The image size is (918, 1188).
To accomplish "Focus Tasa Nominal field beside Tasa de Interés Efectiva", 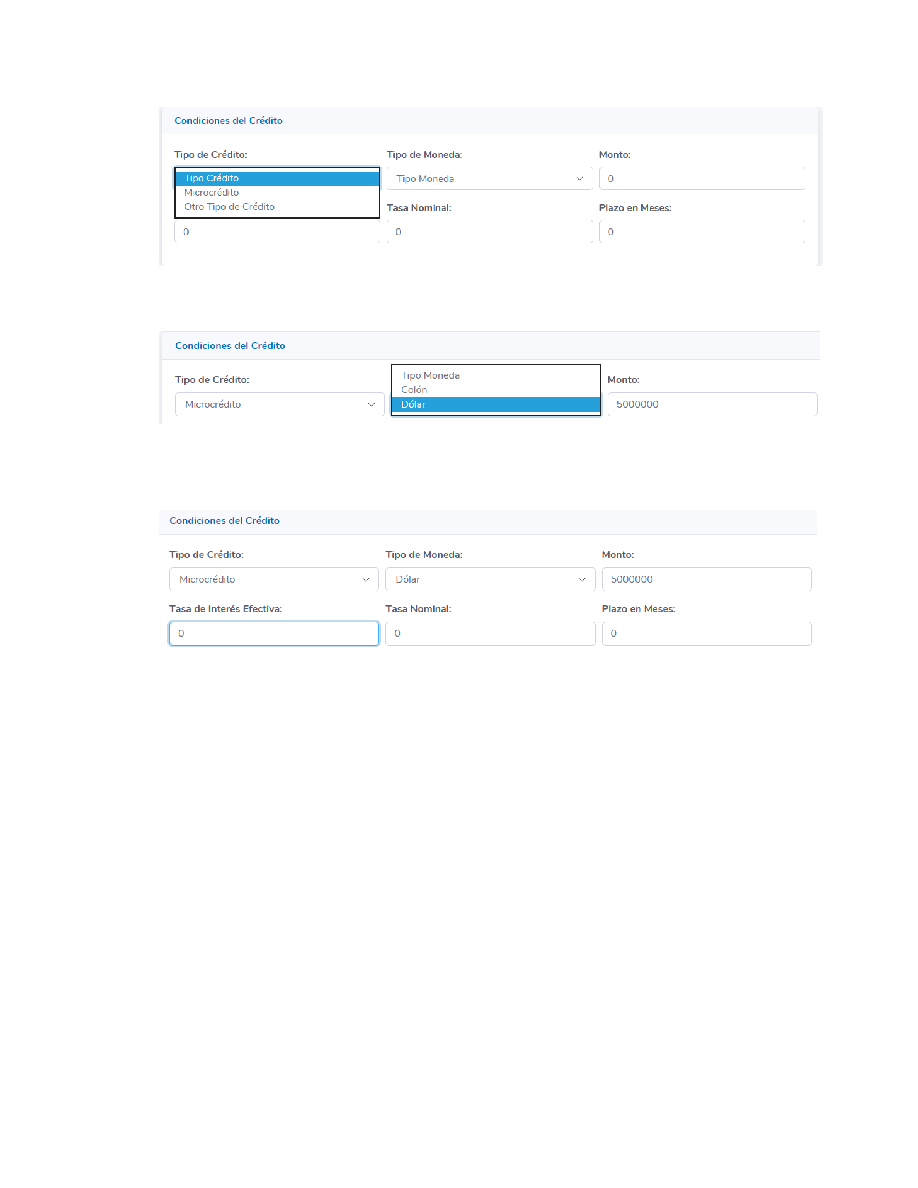I will pos(490,633).
